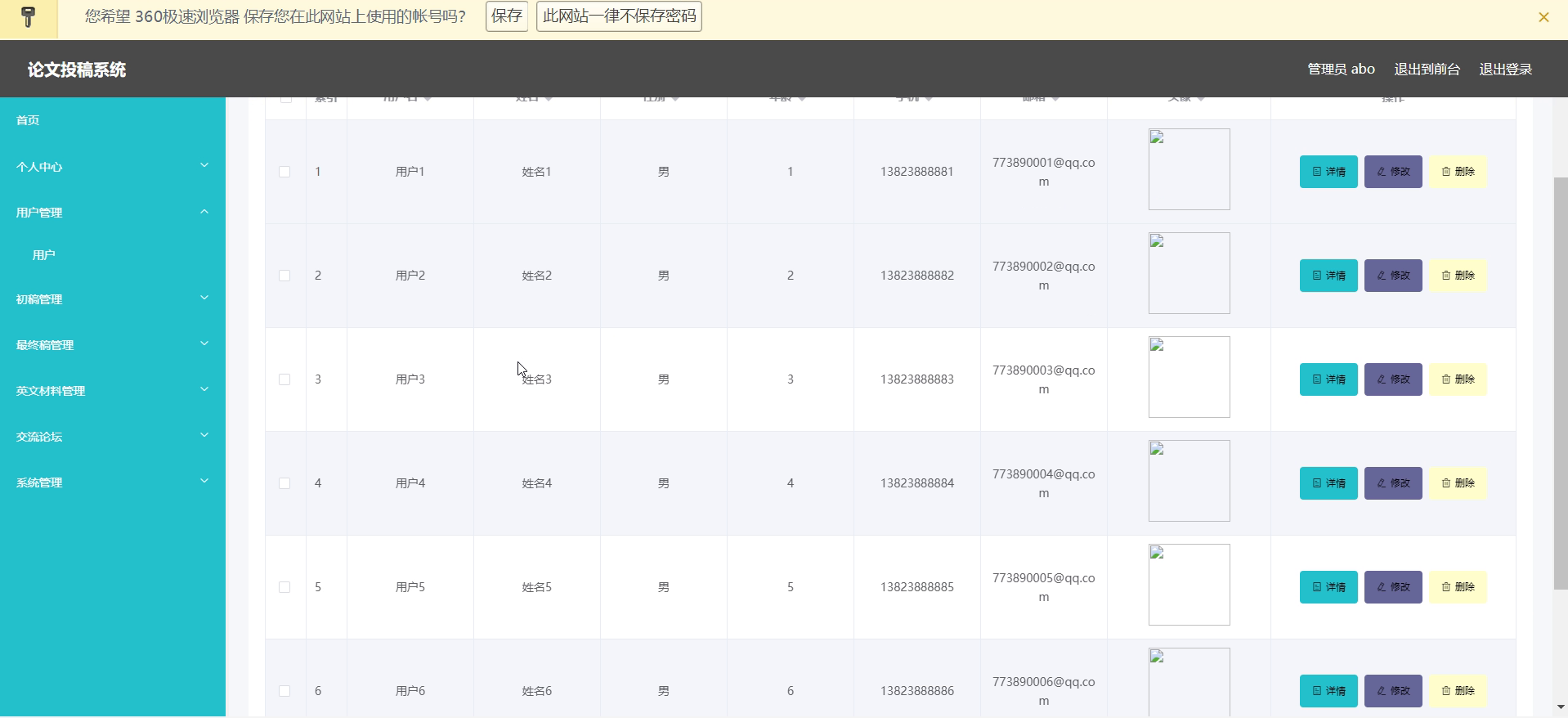Click avatar thumbnail of 用户1
This screenshot has height=718, width=1568.
1189,169
